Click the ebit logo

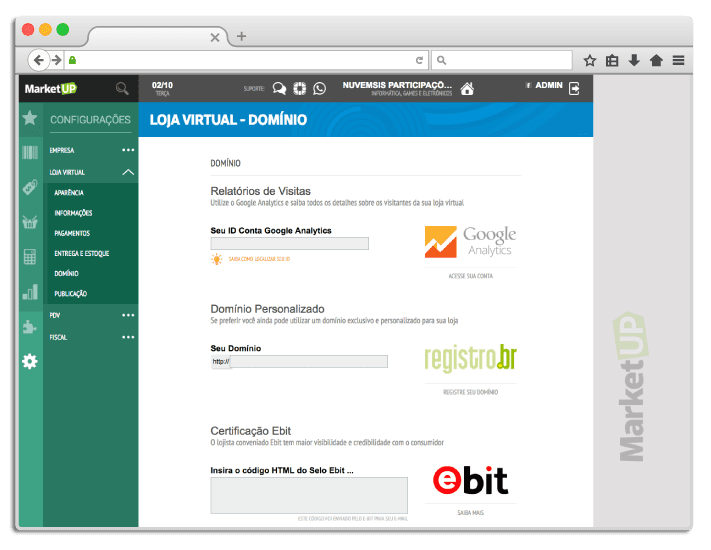(470, 480)
